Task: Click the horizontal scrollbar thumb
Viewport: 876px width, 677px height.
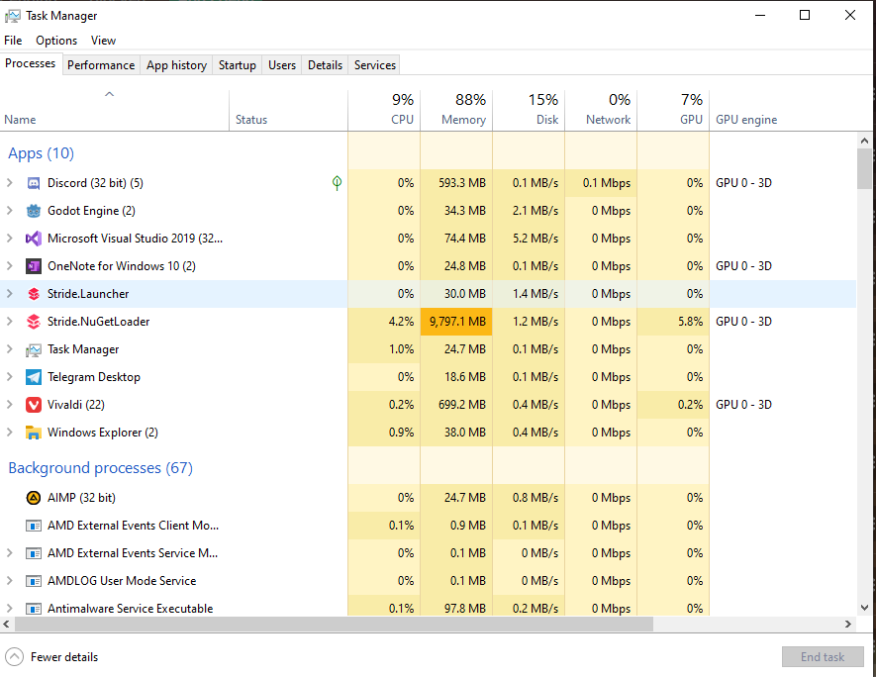Action: point(334,624)
